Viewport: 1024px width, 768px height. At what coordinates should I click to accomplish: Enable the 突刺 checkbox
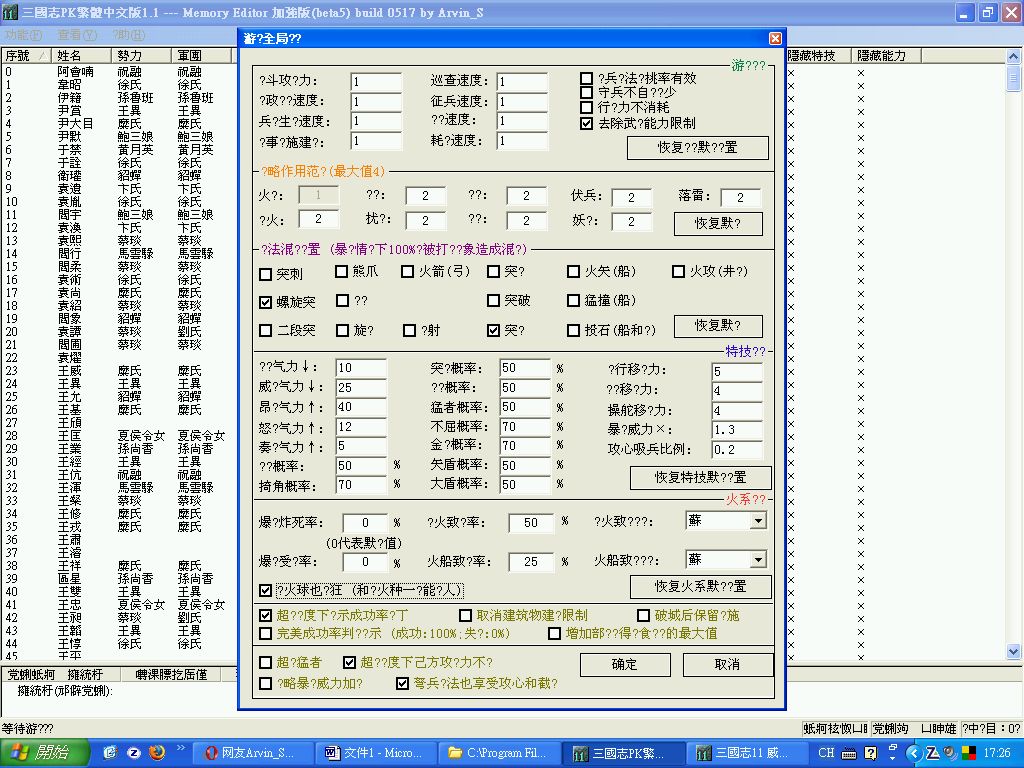tap(266, 272)
